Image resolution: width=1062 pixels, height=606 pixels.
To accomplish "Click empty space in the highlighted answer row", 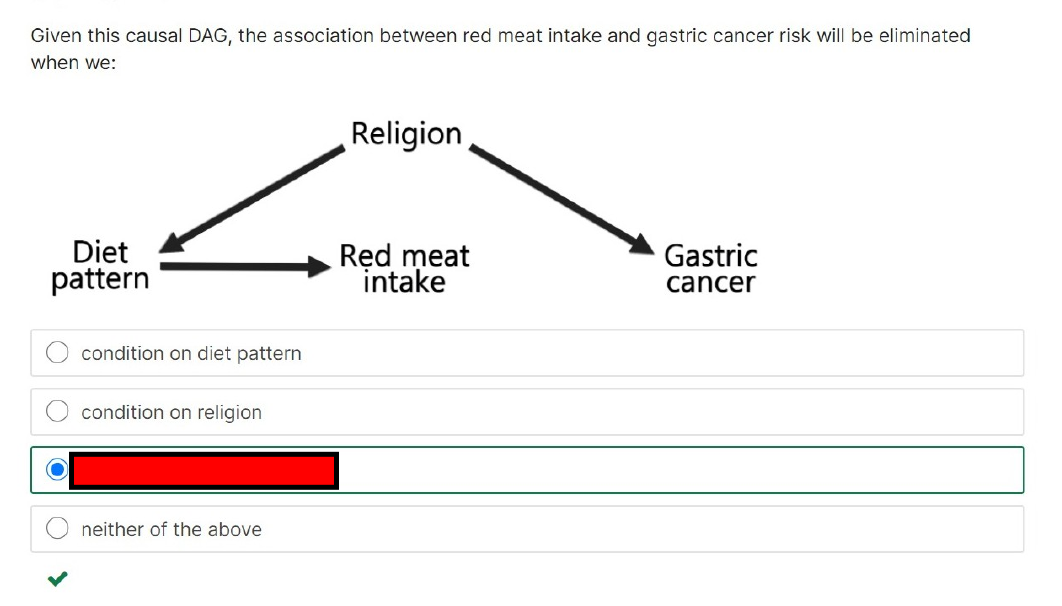I will pyautogui.click(x=677, y=470).
